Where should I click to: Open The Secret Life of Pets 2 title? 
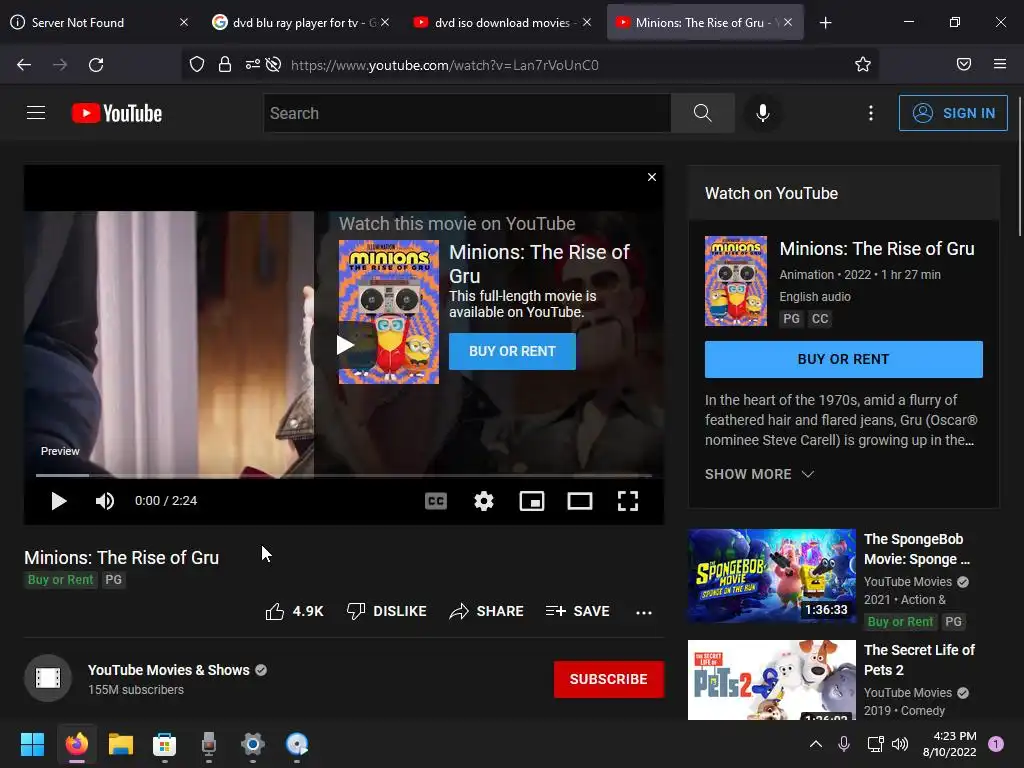919,660
